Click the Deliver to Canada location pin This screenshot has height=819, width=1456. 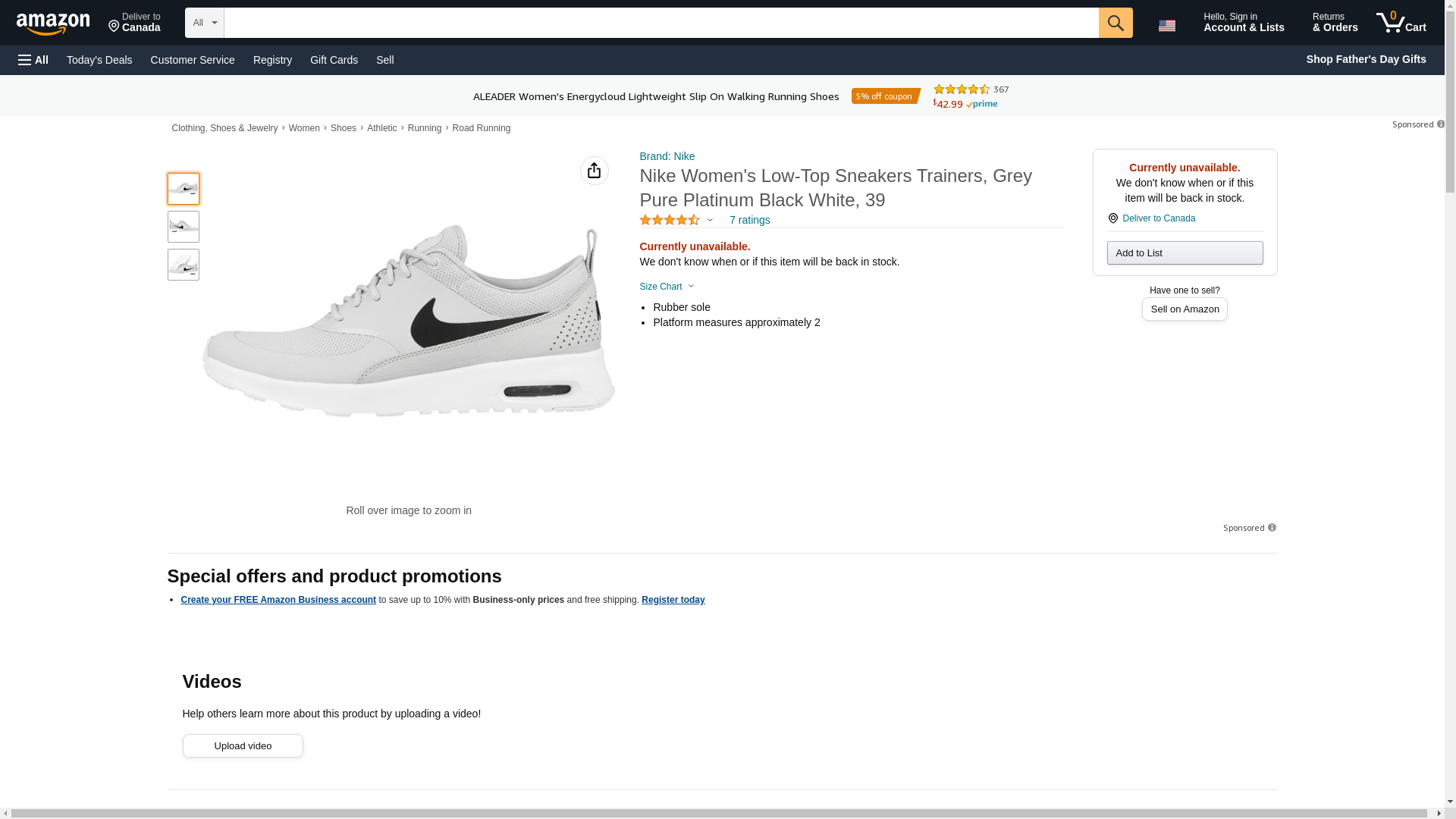point(1113,218)
